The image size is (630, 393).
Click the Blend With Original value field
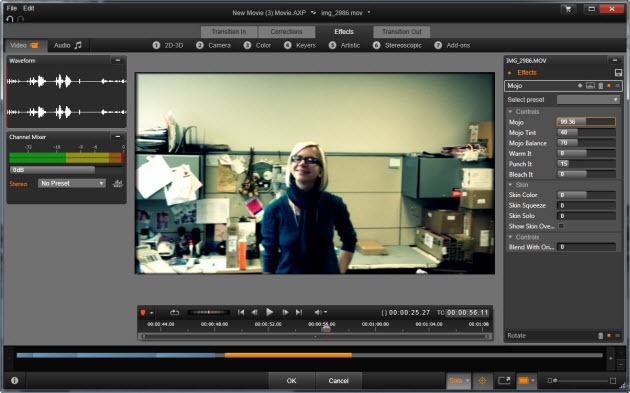tap(586, 247)
